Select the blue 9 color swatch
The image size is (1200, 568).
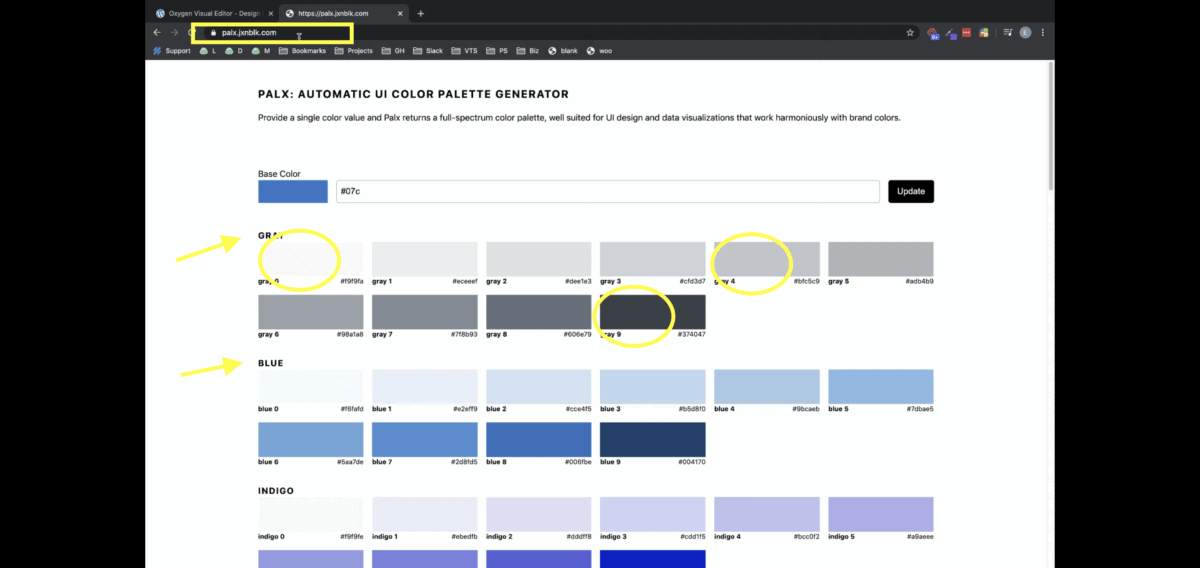[x=652, y=440]
